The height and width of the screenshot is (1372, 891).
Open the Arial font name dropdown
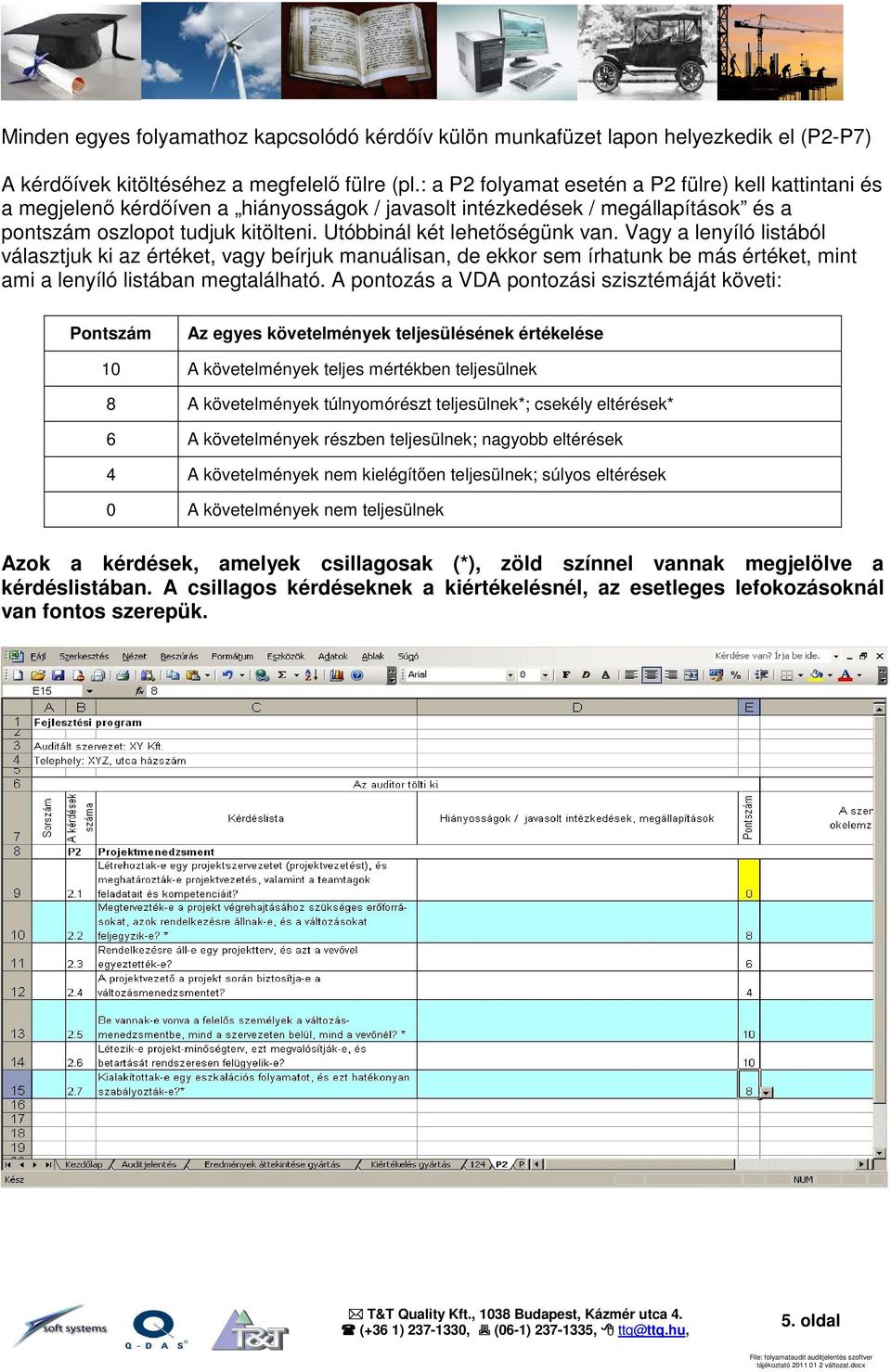click(x=510, y=675)
